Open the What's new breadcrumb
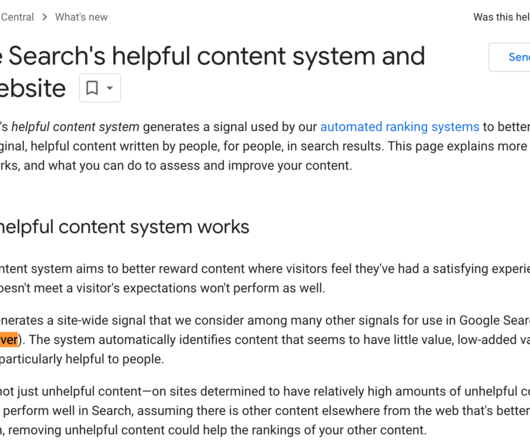The width and height of the screenshot is (530, 442). pos(81,17)
